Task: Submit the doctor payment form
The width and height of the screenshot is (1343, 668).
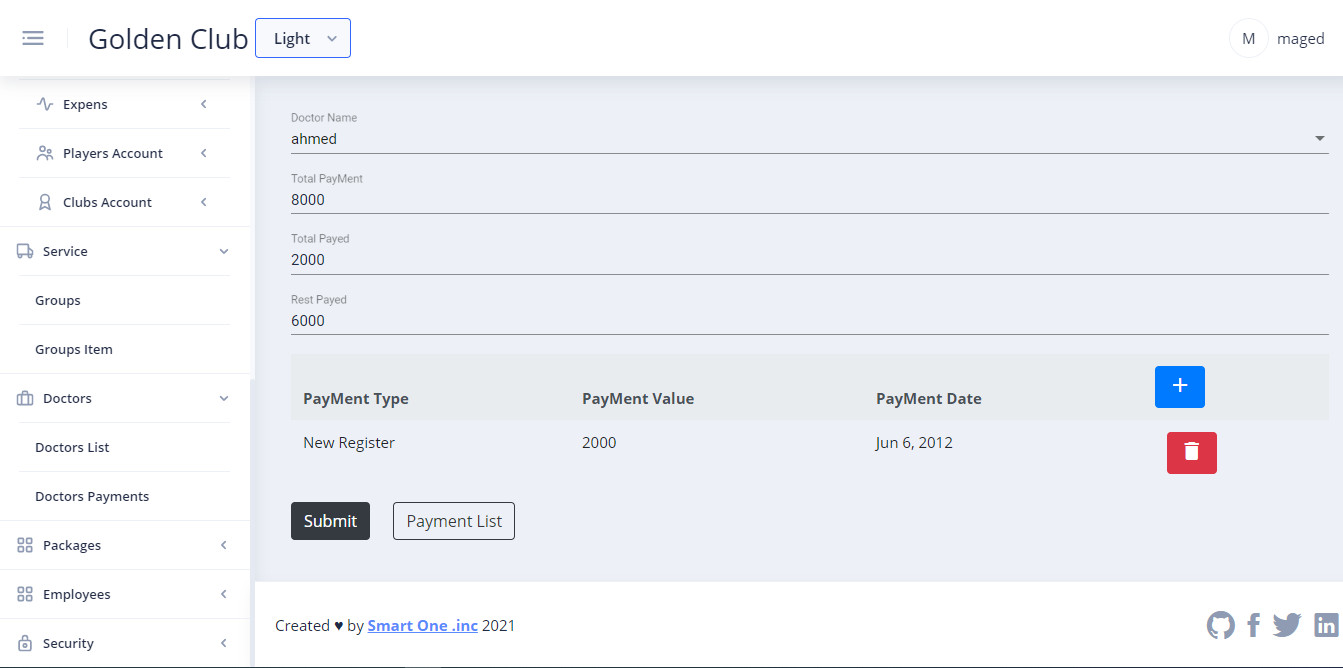Action: 330,521
